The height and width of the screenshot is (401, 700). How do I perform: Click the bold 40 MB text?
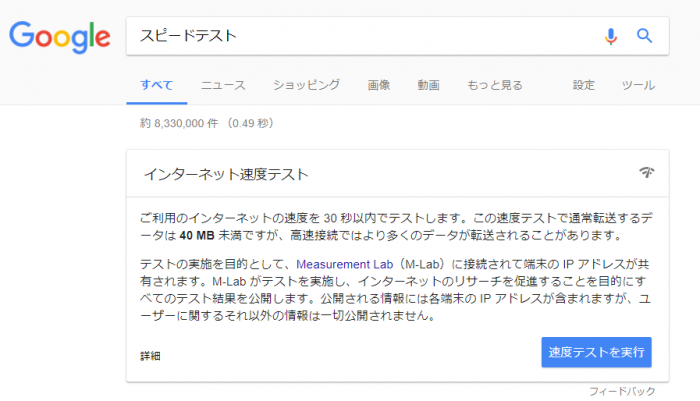click(197, 235)
